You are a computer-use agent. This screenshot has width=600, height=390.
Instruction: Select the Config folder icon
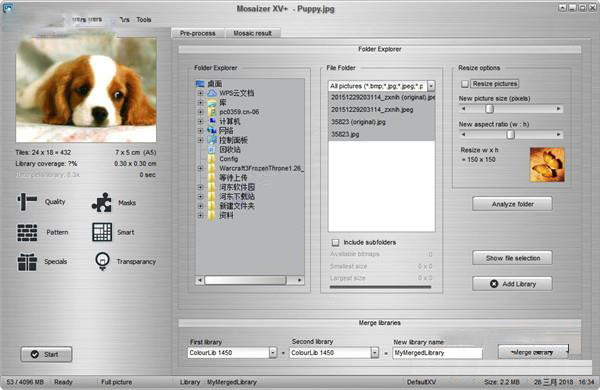(212, 159)
